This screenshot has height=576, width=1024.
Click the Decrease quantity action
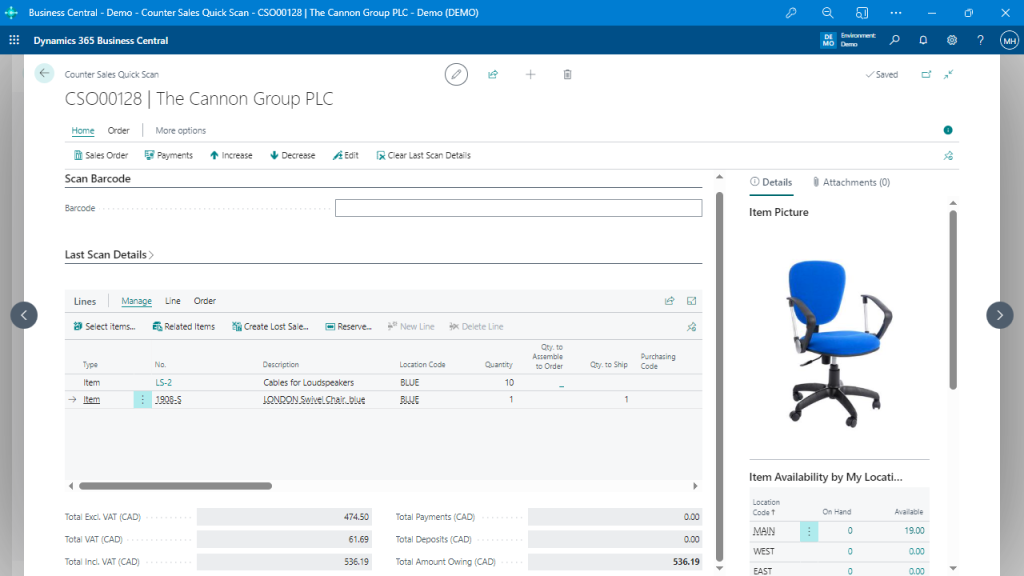[x=291, y=155]
